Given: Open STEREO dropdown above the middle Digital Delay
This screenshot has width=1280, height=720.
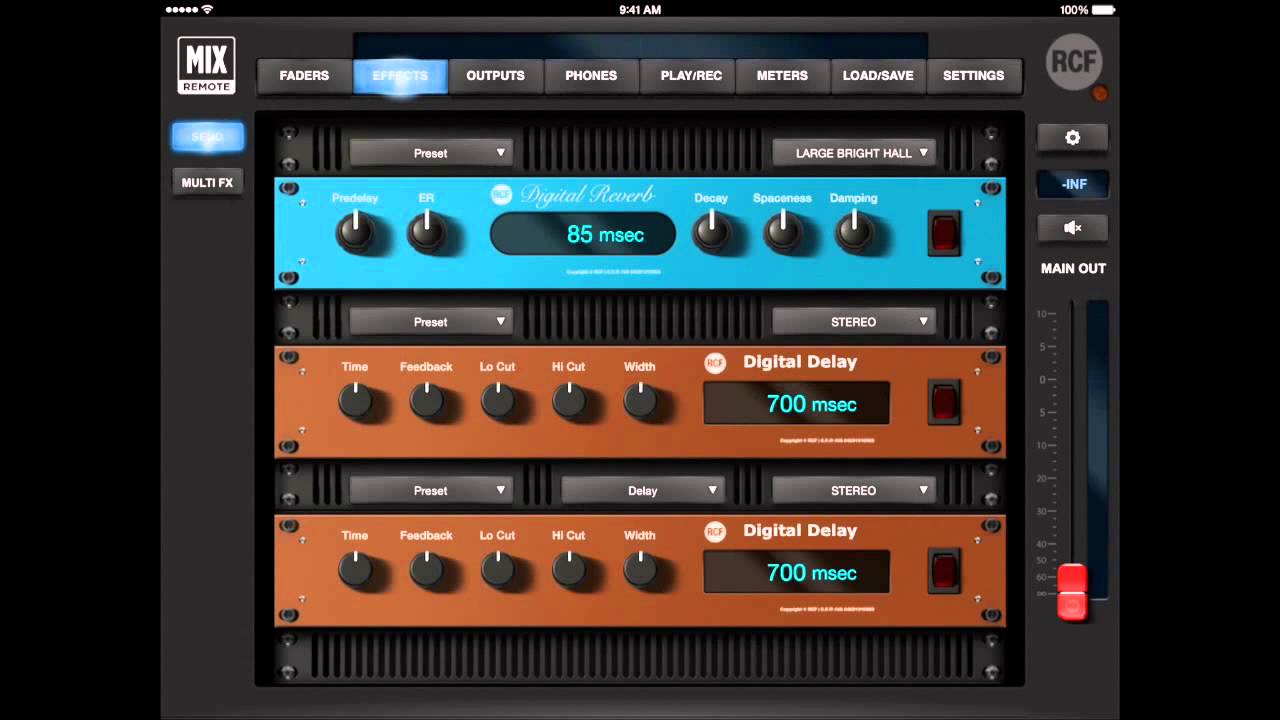Looking at the screenshot, I should (854, 322).
